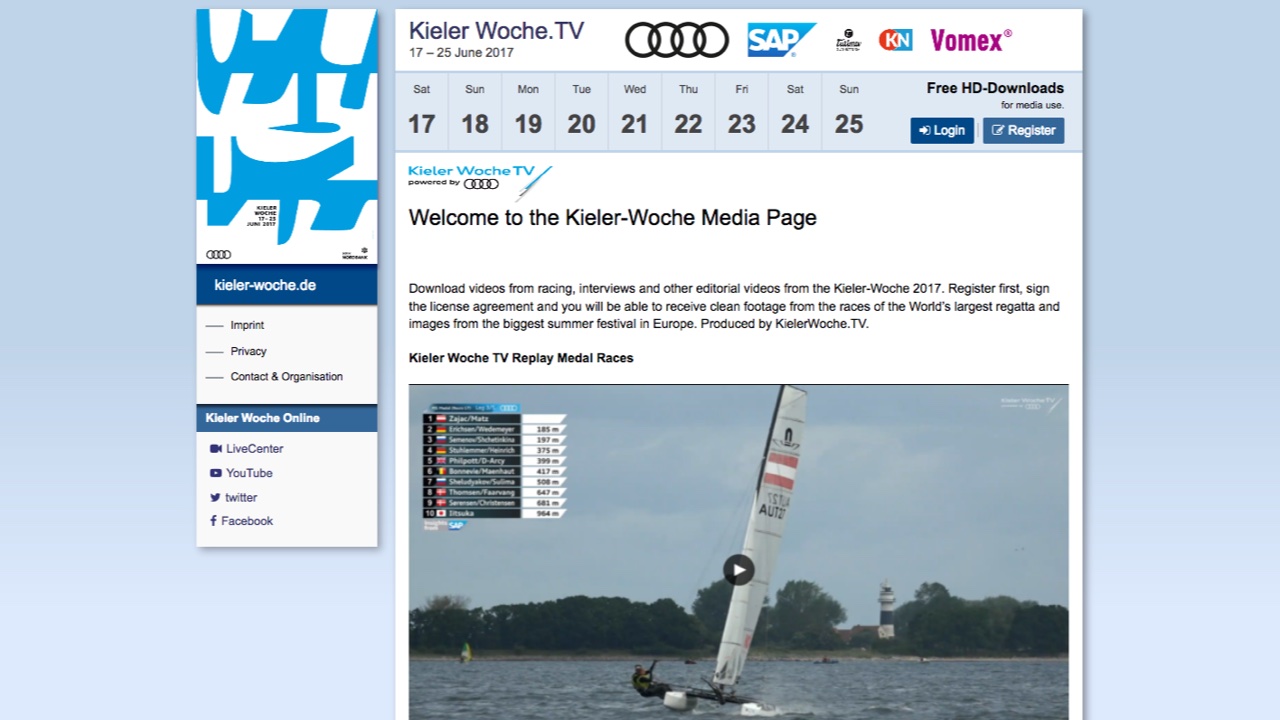The height and width of the screenshot is (720, 1280).
Task: Click the Login button
Action: (942, 130)
